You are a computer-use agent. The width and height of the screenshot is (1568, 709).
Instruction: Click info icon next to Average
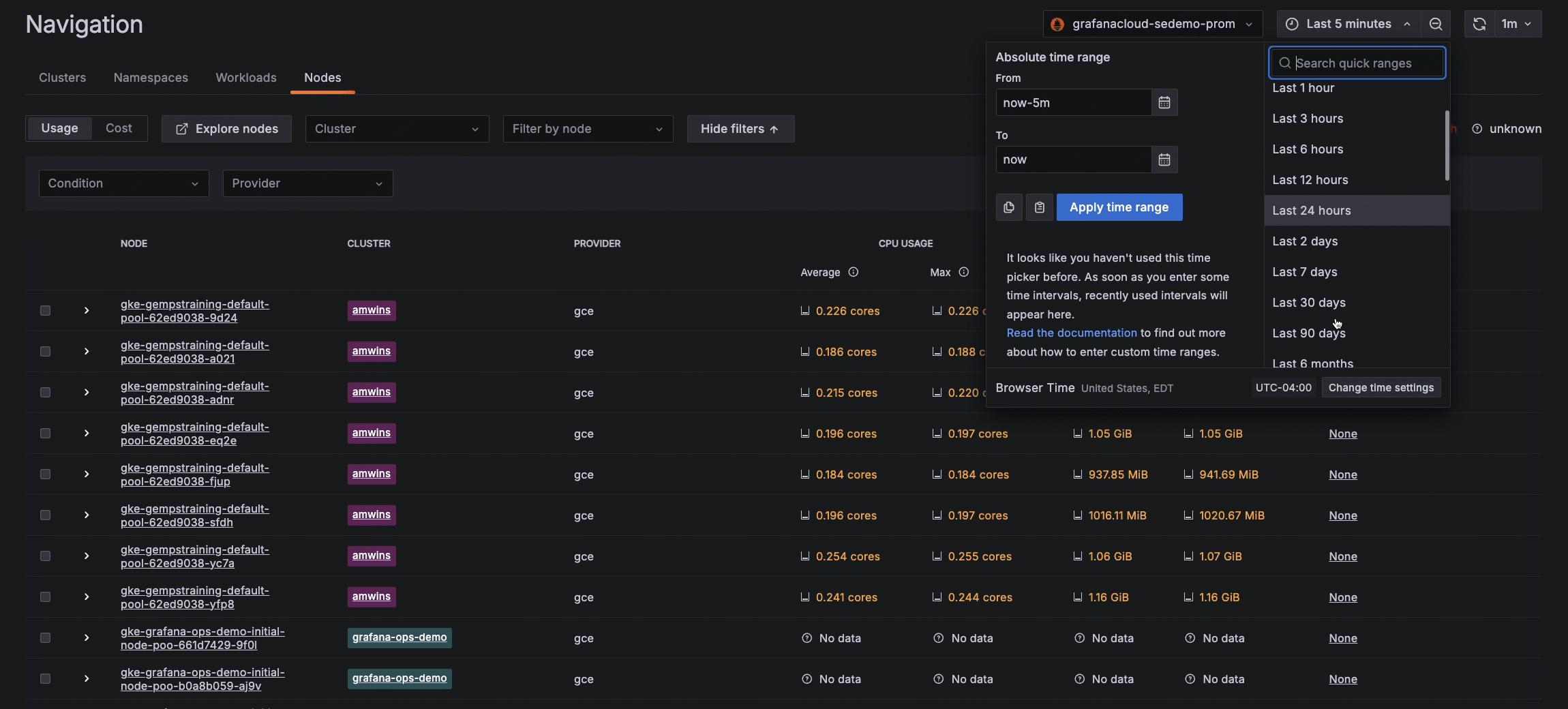[853, 272]
